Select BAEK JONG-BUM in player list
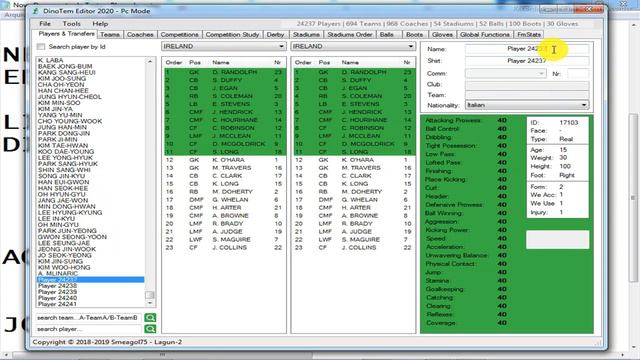640x360 pixels. point(65,66)
